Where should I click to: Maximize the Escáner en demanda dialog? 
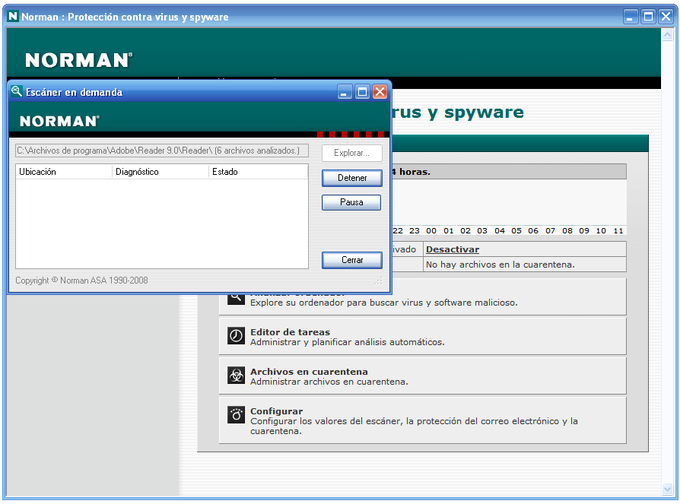point(362,92)
